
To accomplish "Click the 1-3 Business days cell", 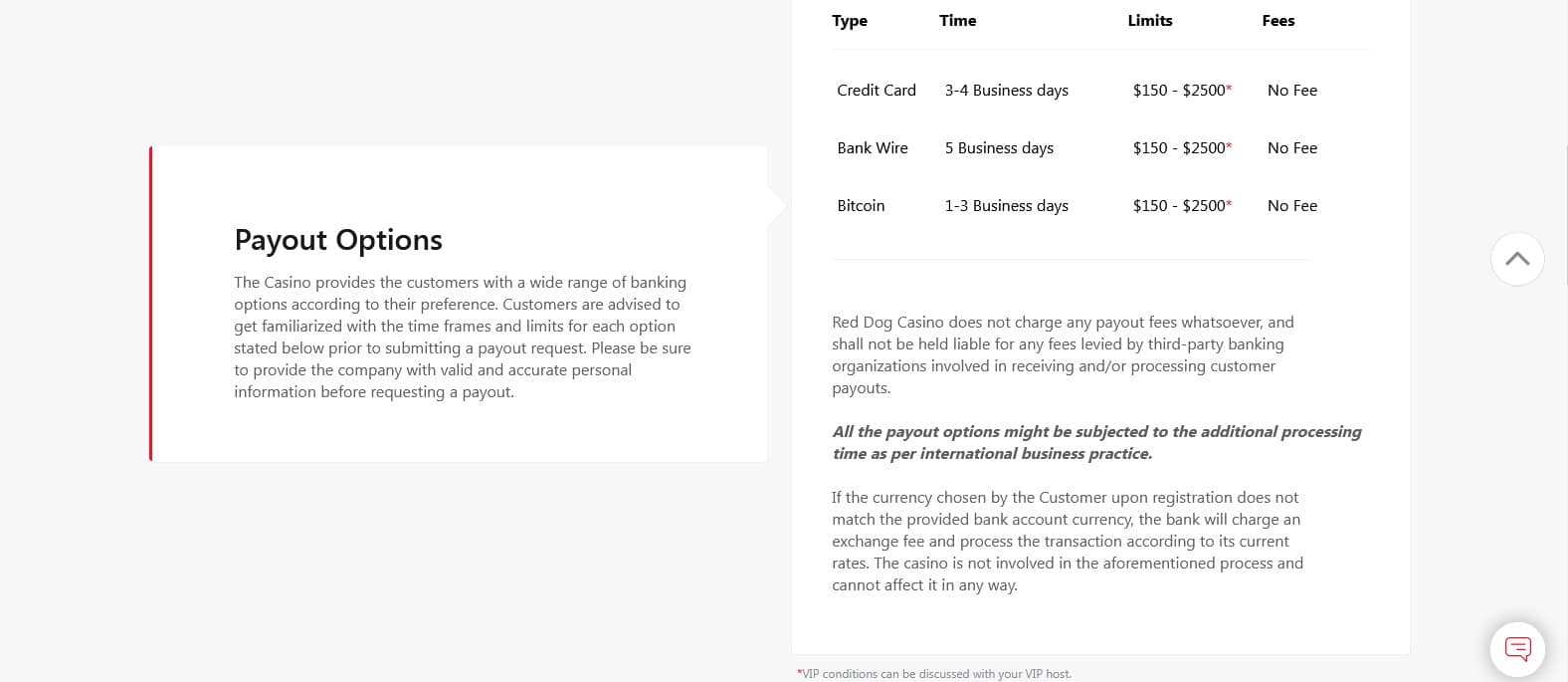I will (x=1006, y=206).
